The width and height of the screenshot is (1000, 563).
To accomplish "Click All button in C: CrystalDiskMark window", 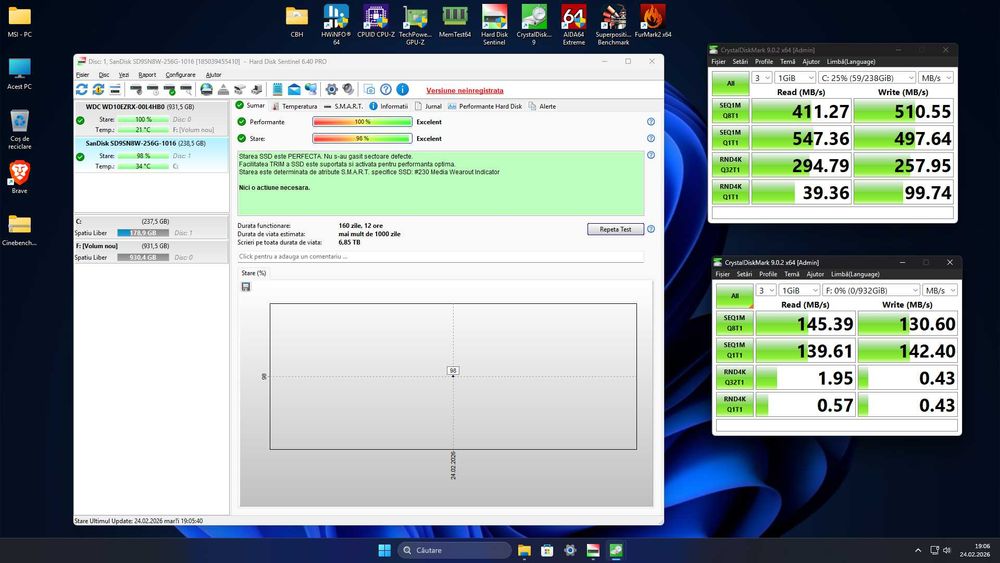I will [731, 83].
